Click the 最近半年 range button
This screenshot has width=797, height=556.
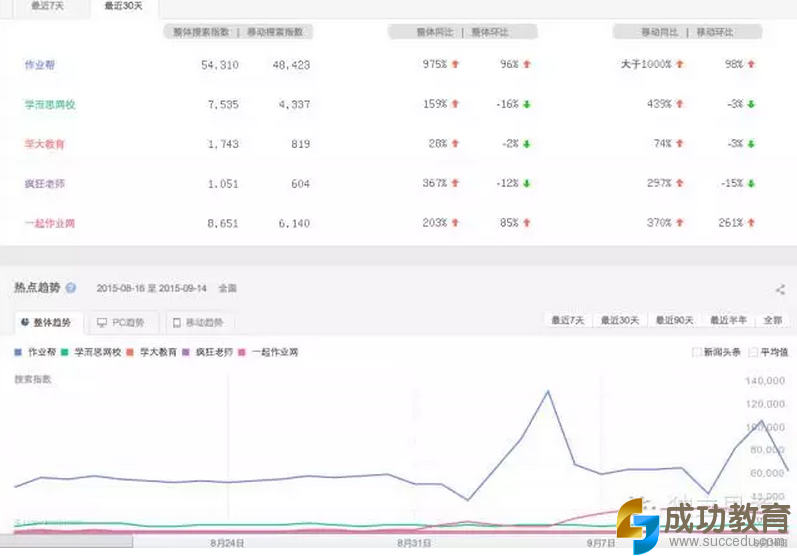tap(730, 320)
